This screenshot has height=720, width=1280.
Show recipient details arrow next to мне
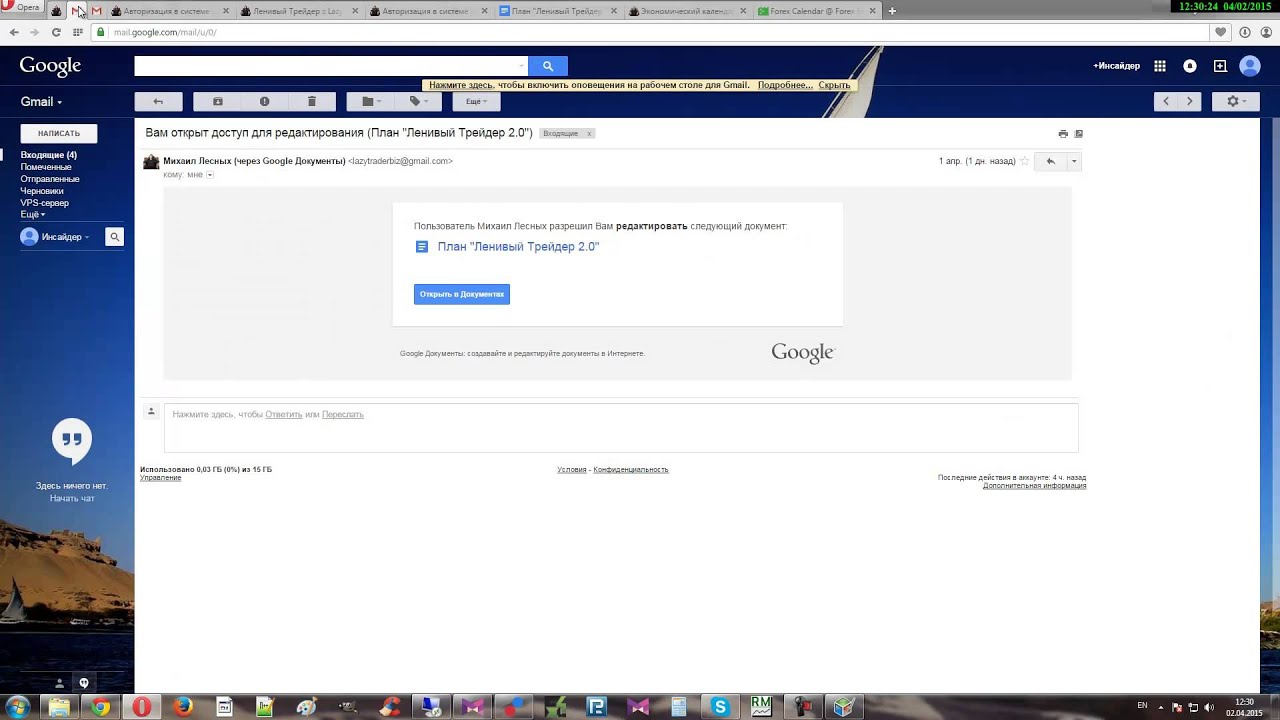tap(209, 175)
